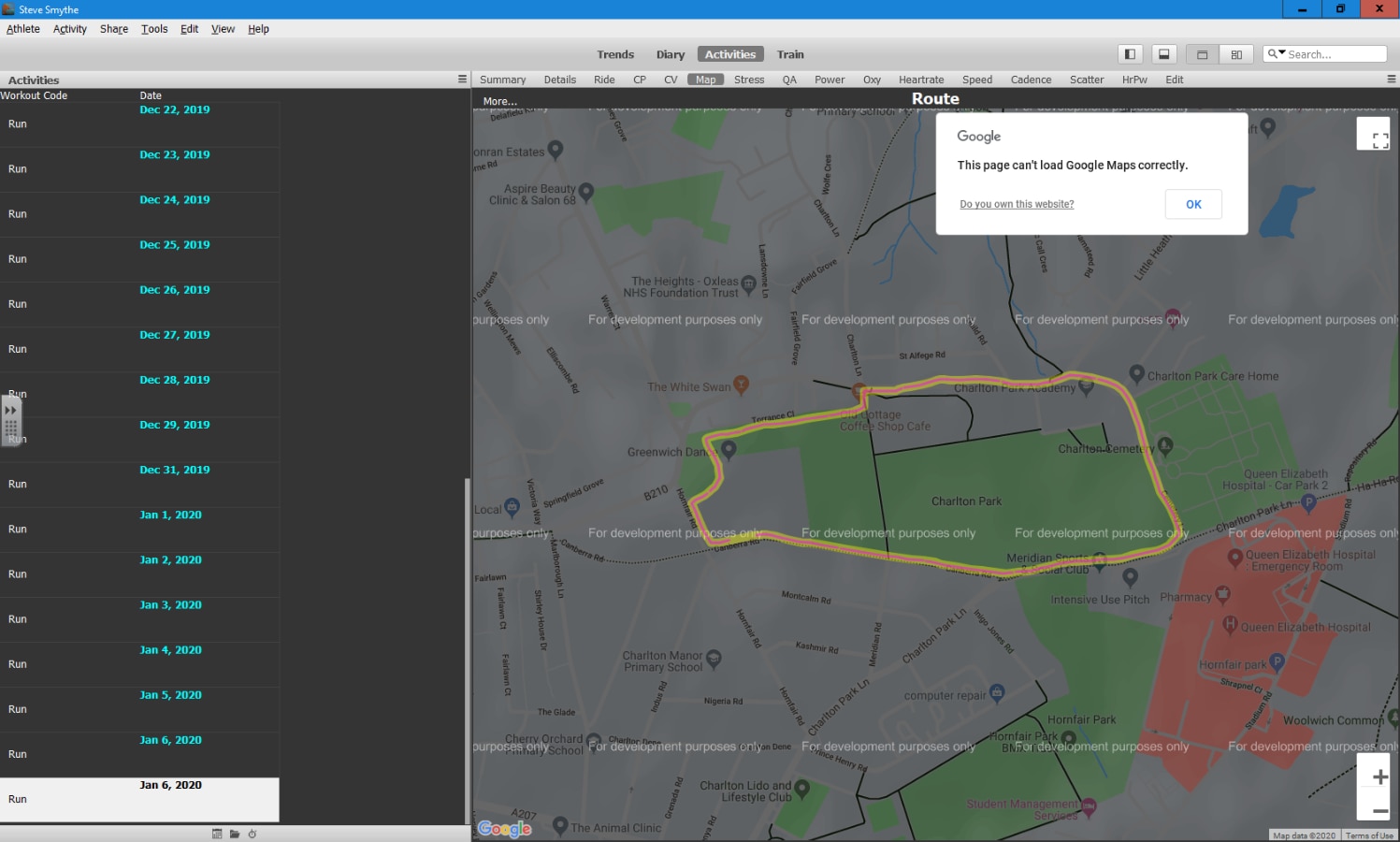Switch to the Diary view
The width and height of the screenshot is (1400, 842).
671,54
